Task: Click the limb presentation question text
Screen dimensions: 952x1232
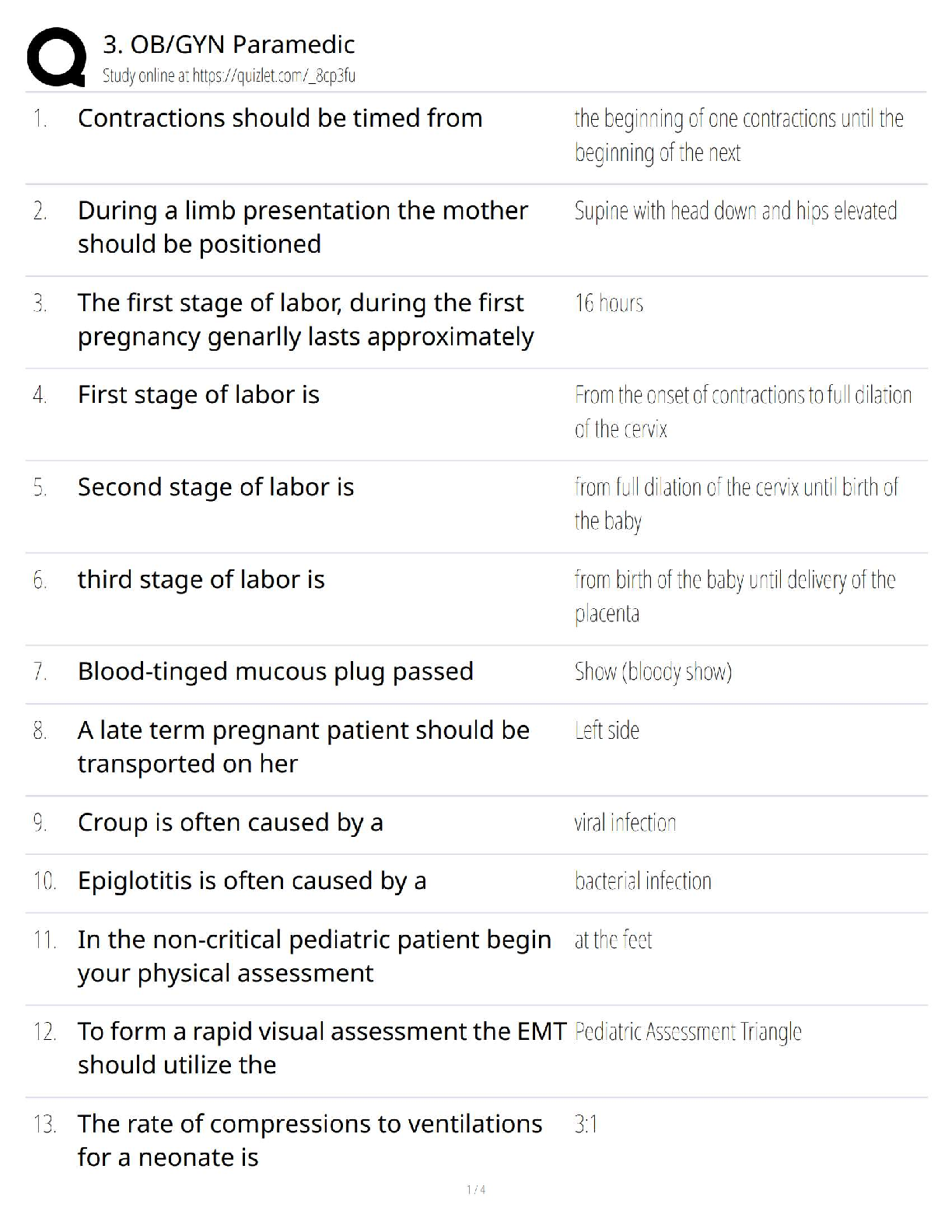Action: (303, 227)
